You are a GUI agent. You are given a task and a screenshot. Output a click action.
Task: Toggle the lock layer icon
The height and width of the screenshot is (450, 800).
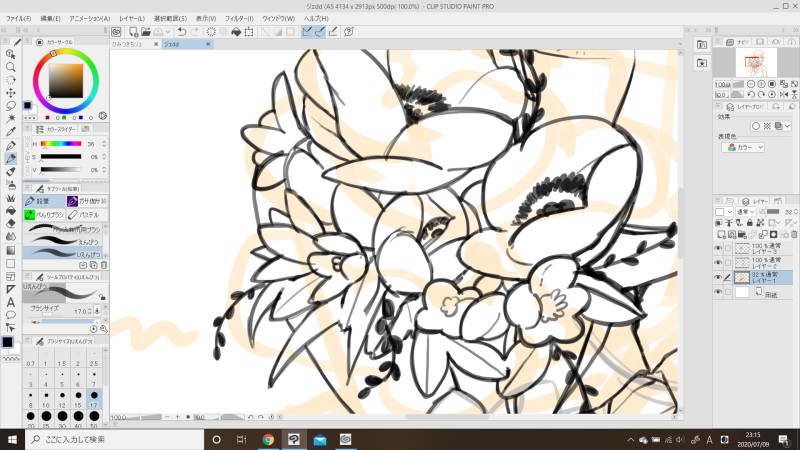(749, 223)
